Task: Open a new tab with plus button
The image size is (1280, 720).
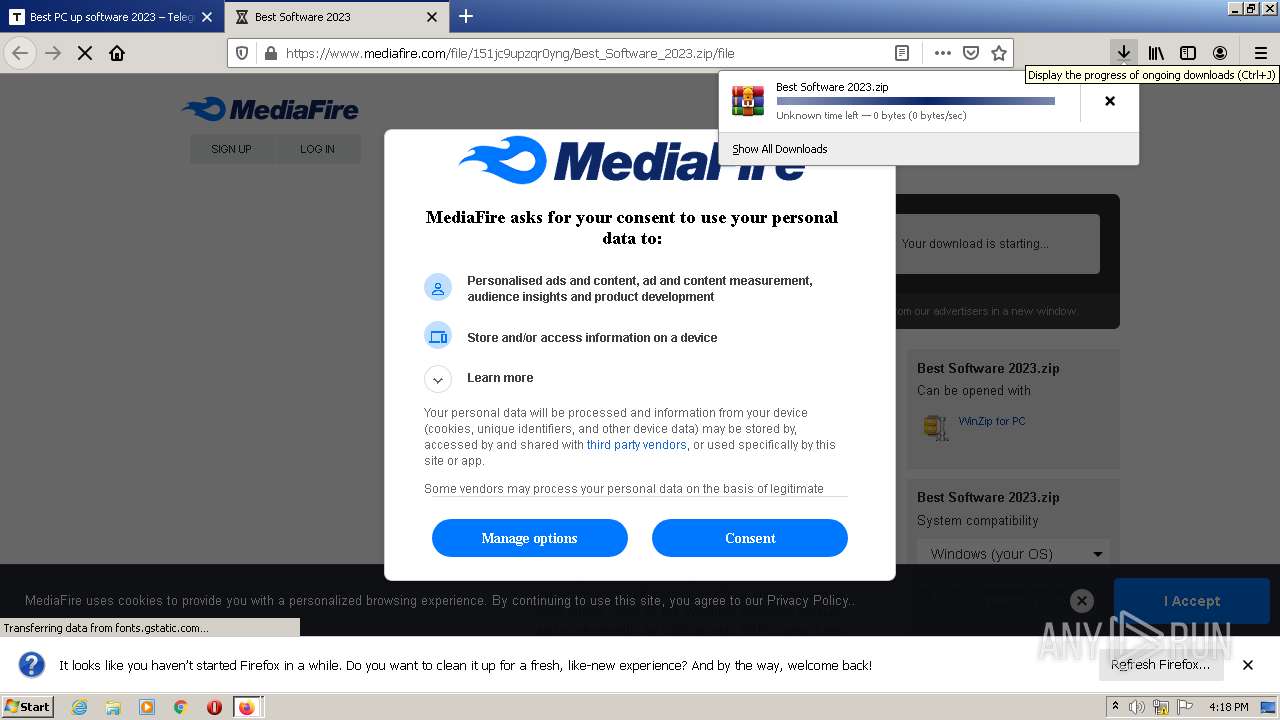Action: [466, 16]
